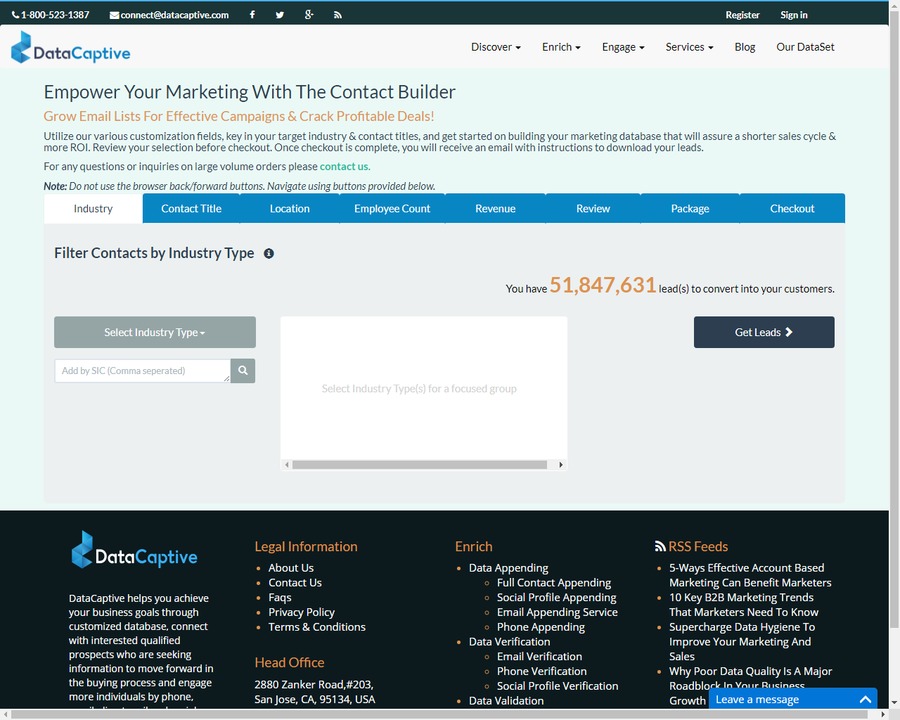Image resolution: width=900 pixels, height=720 pixels.
Task: Click the Data Validation footer link
Action: pyautogui.click(x=506, y=700)
